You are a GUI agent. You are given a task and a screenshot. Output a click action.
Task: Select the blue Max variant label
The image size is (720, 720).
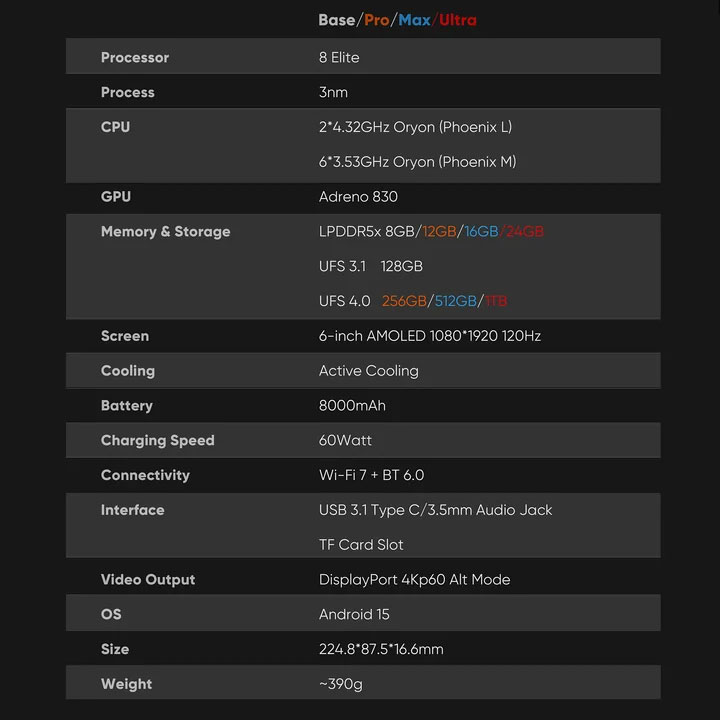tap(415, 20)
